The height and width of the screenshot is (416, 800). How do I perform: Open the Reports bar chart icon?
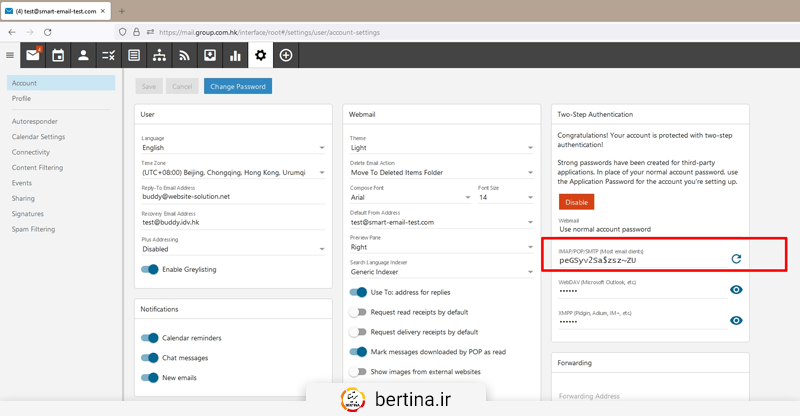pyautogui.click(x=235, y=55)
